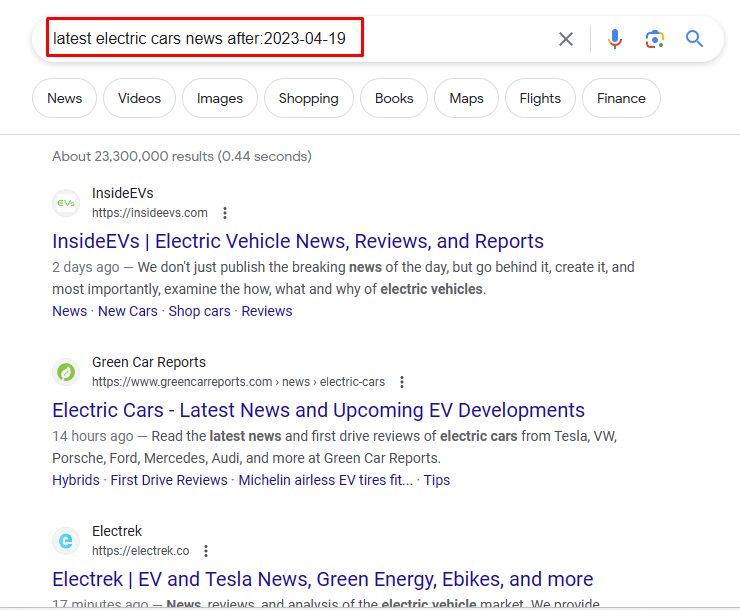Follow the First Drive Reviews sitelink
The image size is (740, 610).
[169, 480]
